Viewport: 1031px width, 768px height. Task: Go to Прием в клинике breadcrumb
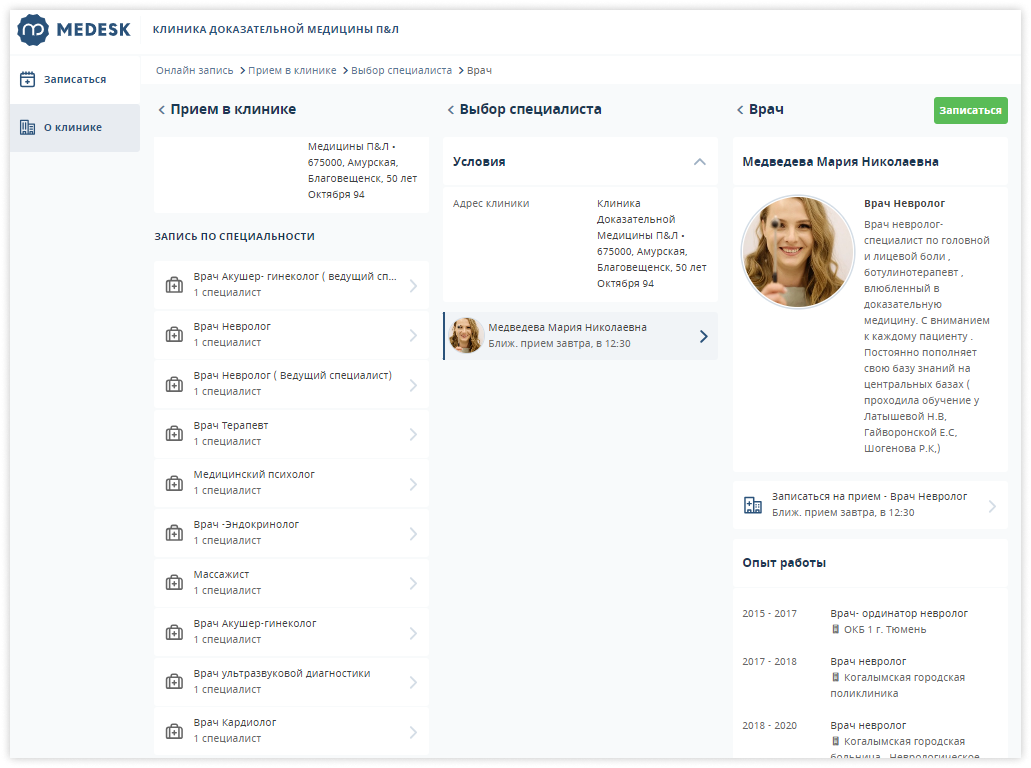[292, 70]
